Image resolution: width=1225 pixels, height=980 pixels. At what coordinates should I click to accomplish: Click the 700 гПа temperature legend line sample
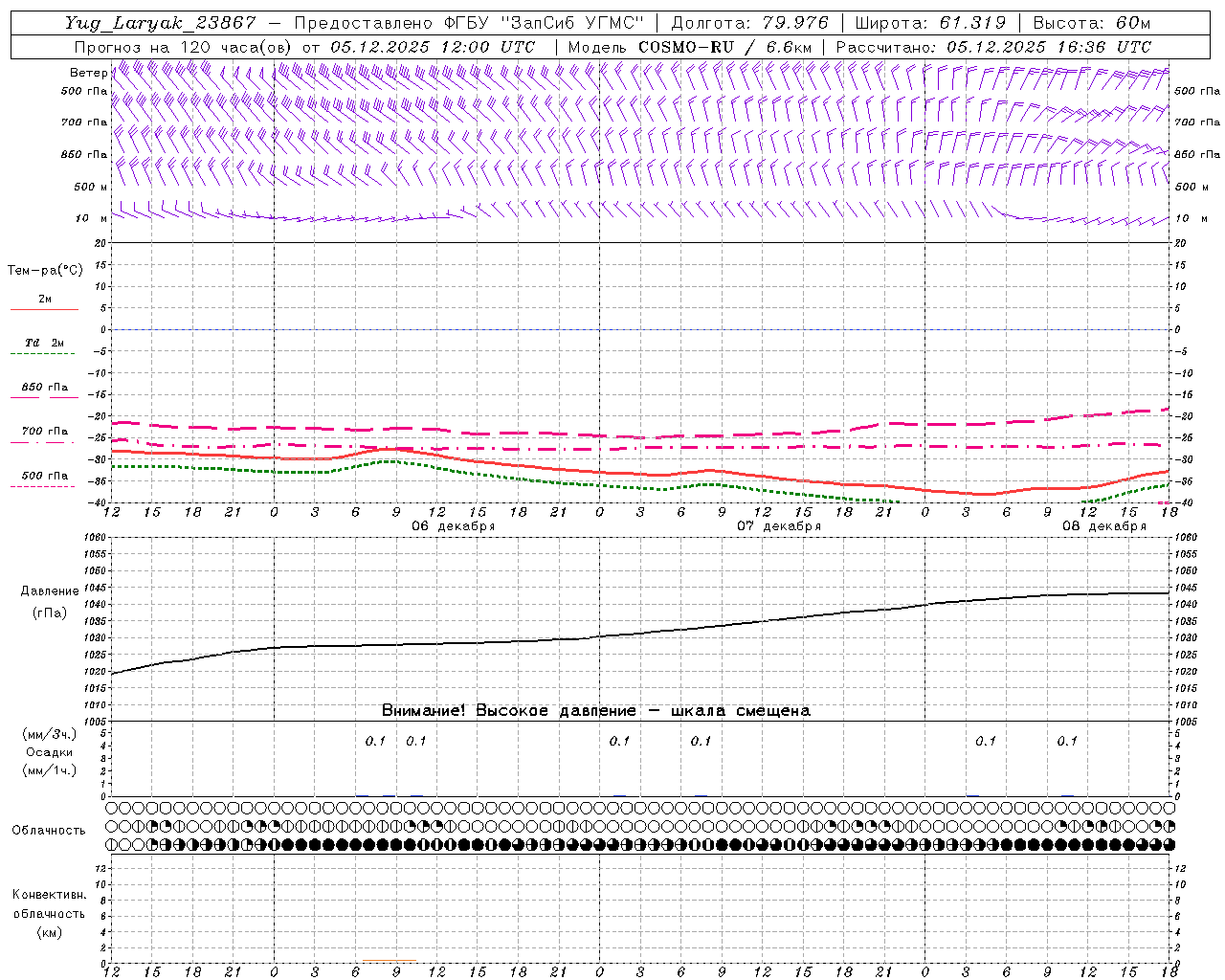tap(44, 443)
